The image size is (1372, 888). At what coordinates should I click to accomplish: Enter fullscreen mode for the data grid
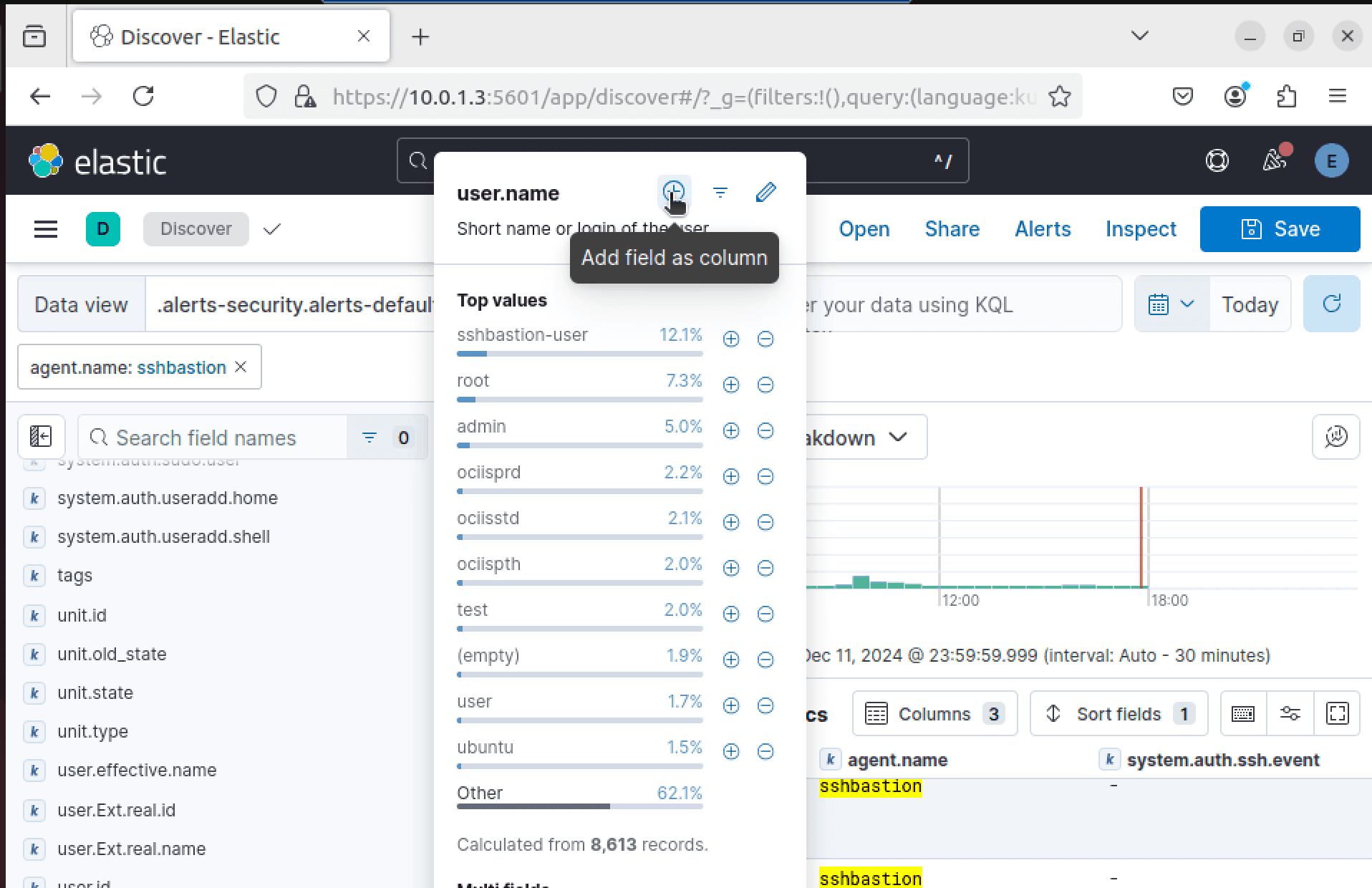tap(1338, 713)
